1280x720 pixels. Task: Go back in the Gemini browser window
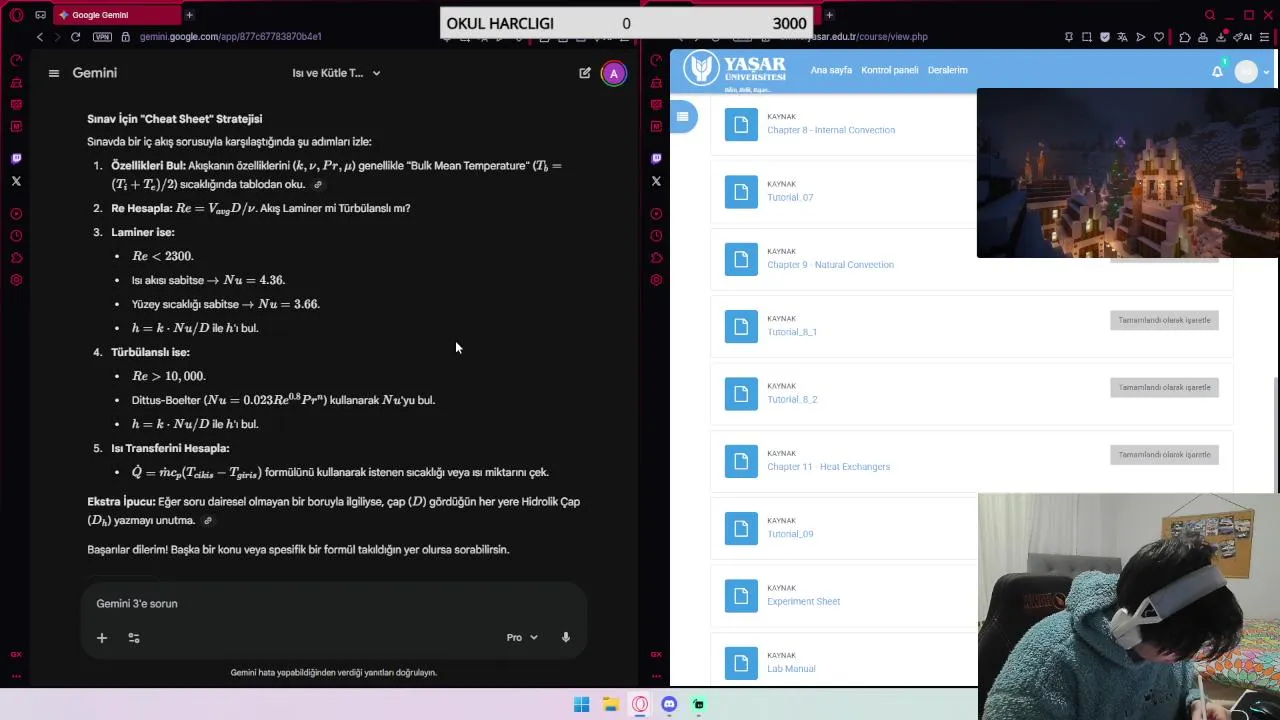(40, 37)
